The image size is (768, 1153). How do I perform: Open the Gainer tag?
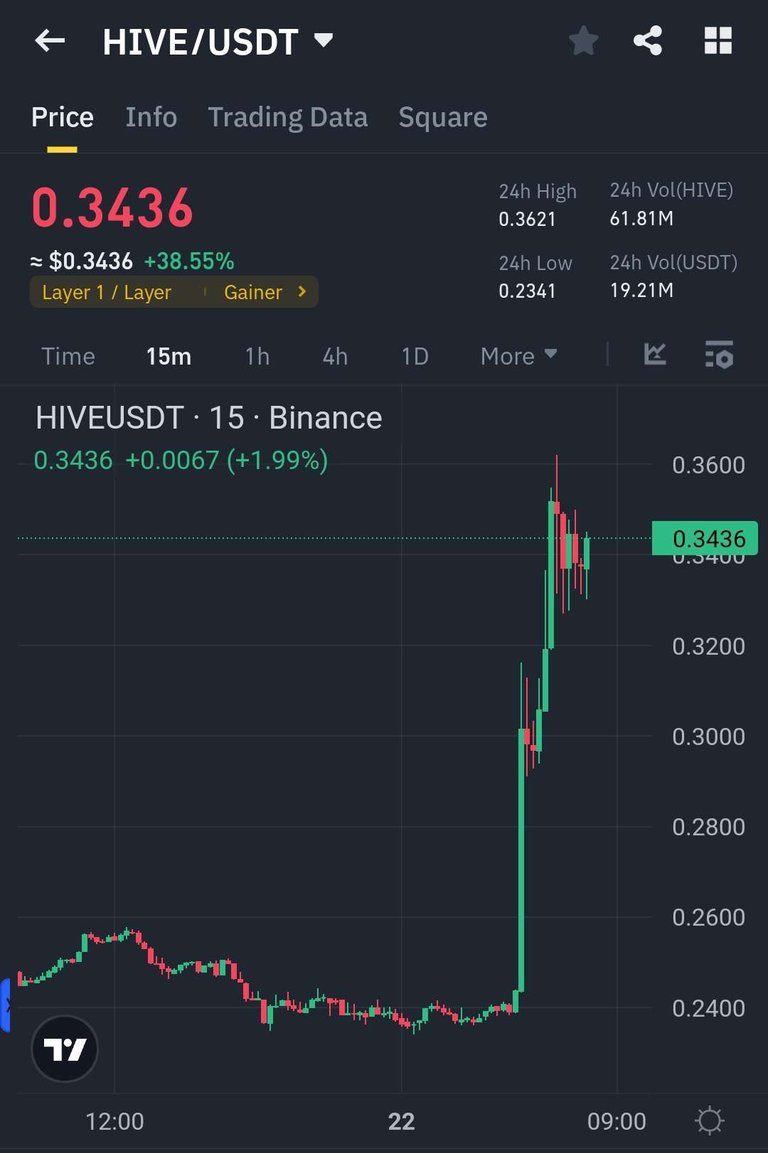[253, 293]
